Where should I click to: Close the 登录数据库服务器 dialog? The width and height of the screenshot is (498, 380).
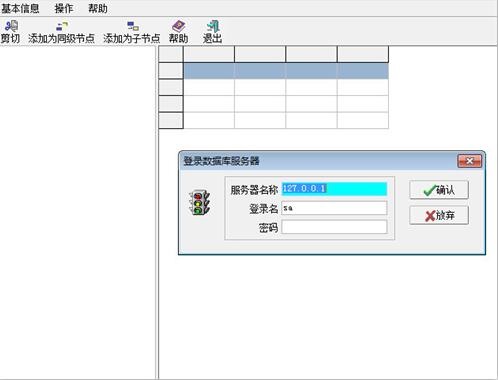click(469, 161)
